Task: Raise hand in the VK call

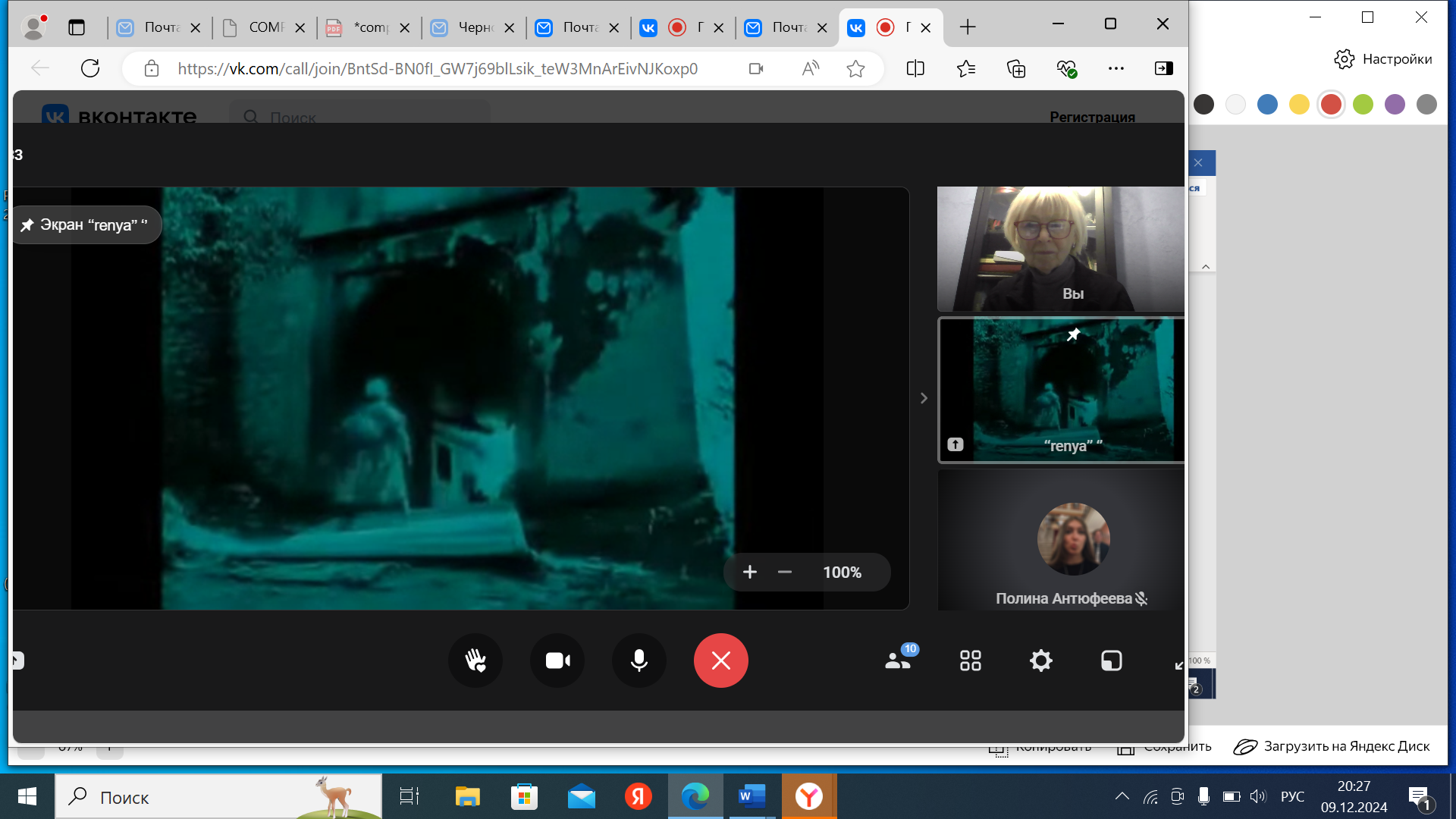Action: point(475,661)
